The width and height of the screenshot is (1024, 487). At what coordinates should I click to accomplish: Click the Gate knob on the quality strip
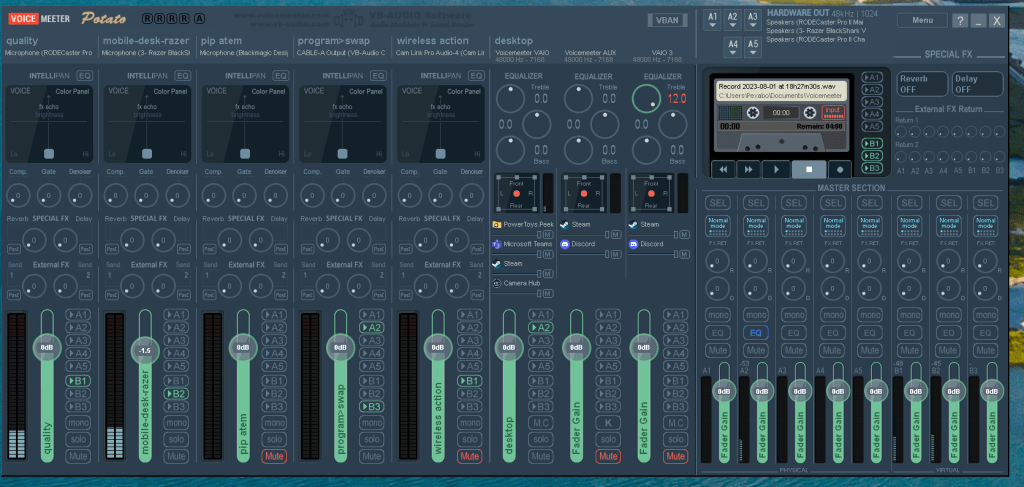point(50,195)
